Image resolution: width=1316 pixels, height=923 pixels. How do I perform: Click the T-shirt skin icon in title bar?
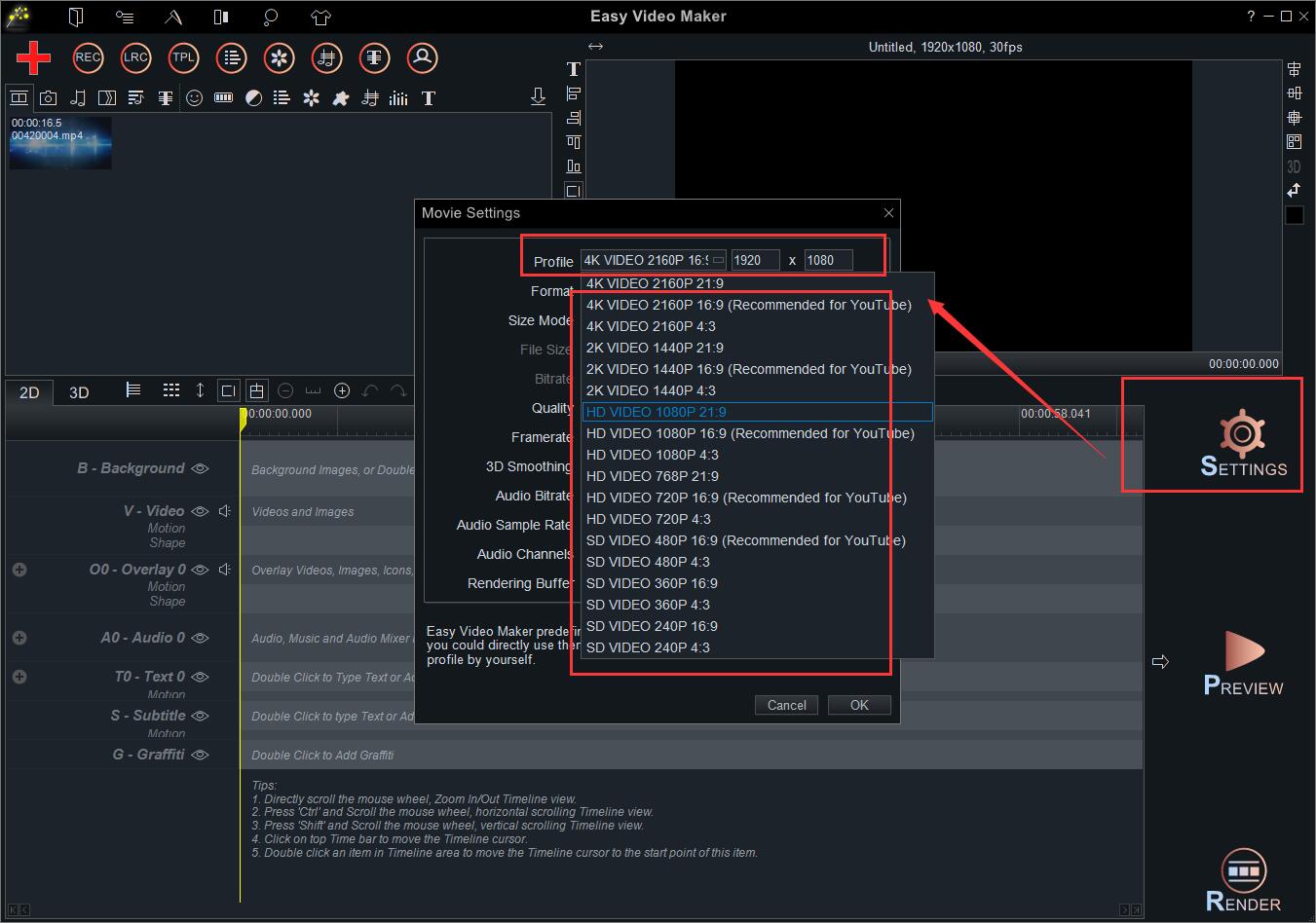(321, 17)
